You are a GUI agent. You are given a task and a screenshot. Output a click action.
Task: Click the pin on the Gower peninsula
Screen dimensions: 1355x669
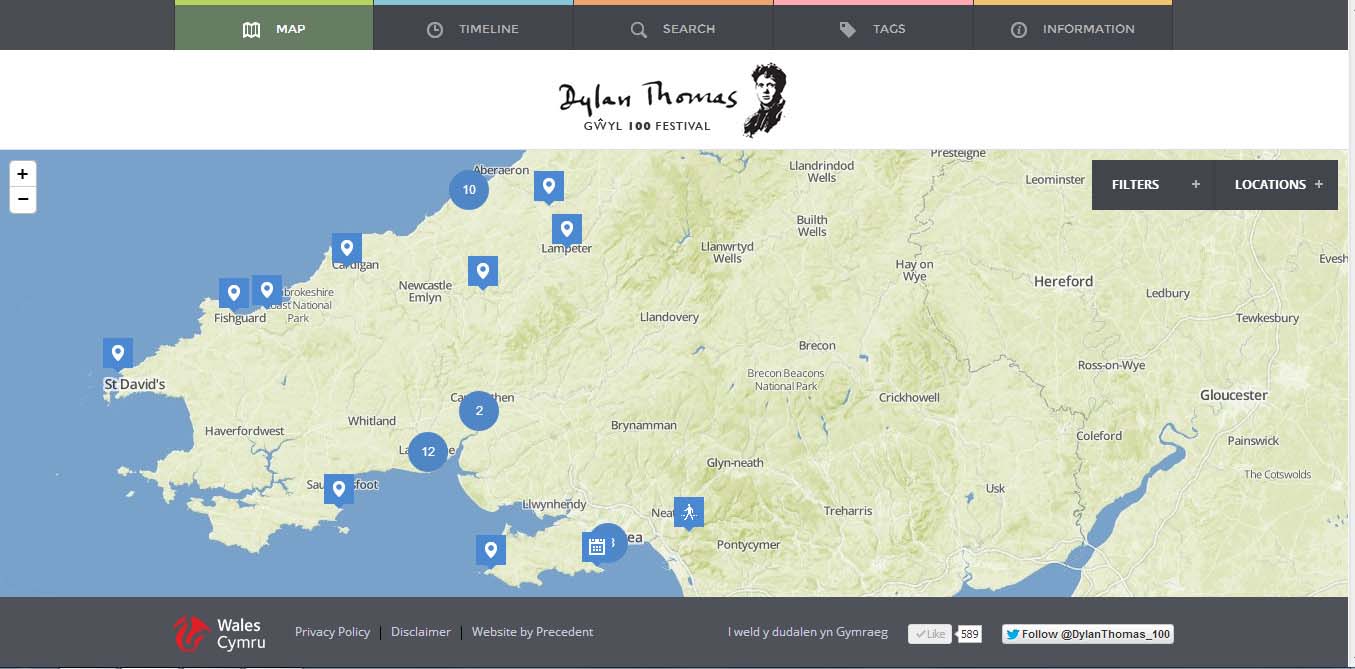pyautogui.click(x=490, y=549)
